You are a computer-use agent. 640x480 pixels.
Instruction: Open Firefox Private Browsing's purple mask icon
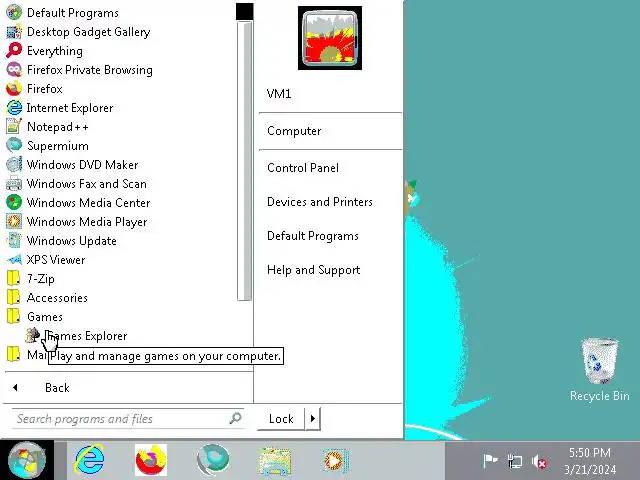point(14,70)
